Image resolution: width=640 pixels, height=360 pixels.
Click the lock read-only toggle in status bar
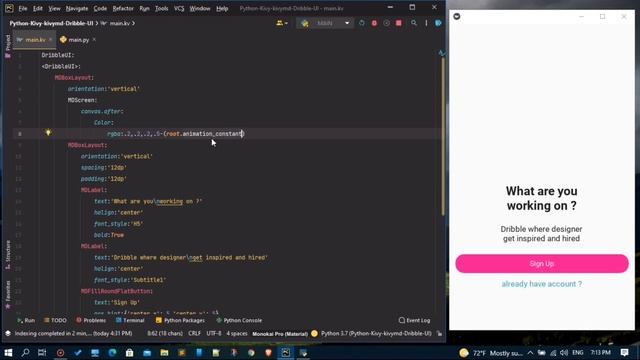point(439,333)
